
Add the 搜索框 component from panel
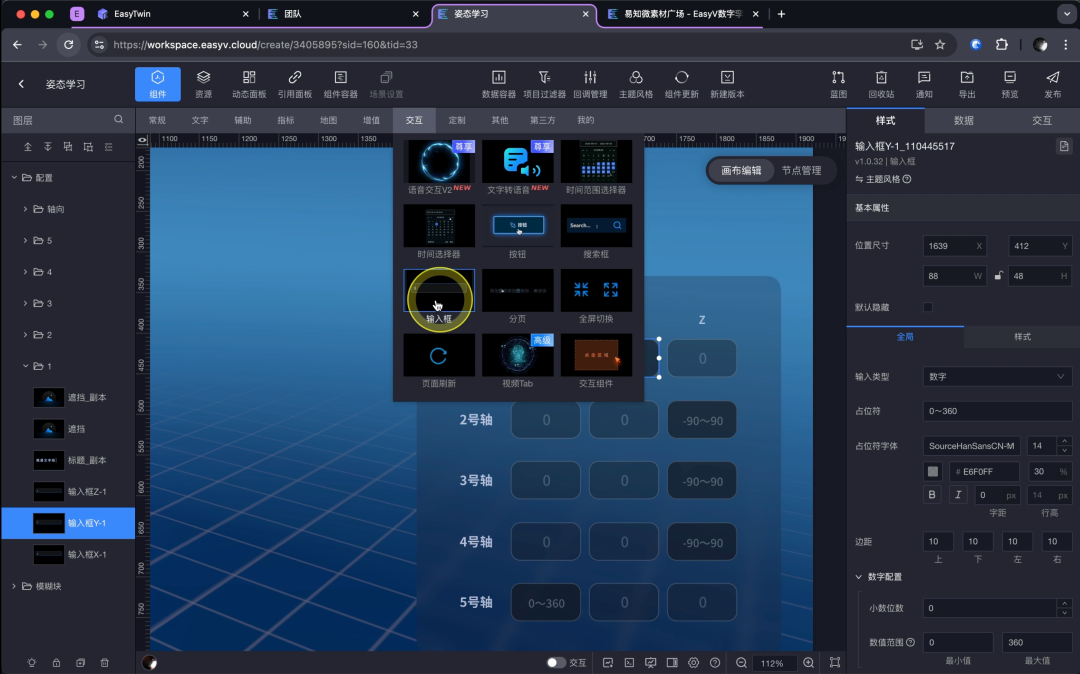(596, 232)
